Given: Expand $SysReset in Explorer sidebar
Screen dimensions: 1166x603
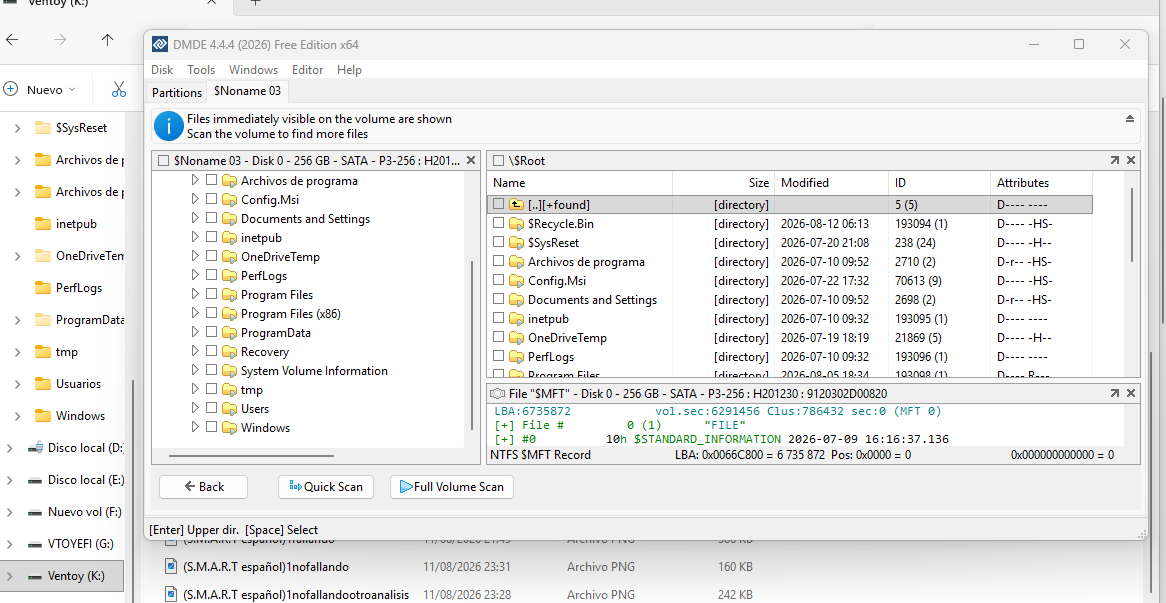Looking at the screenshot, I should 18,128.
